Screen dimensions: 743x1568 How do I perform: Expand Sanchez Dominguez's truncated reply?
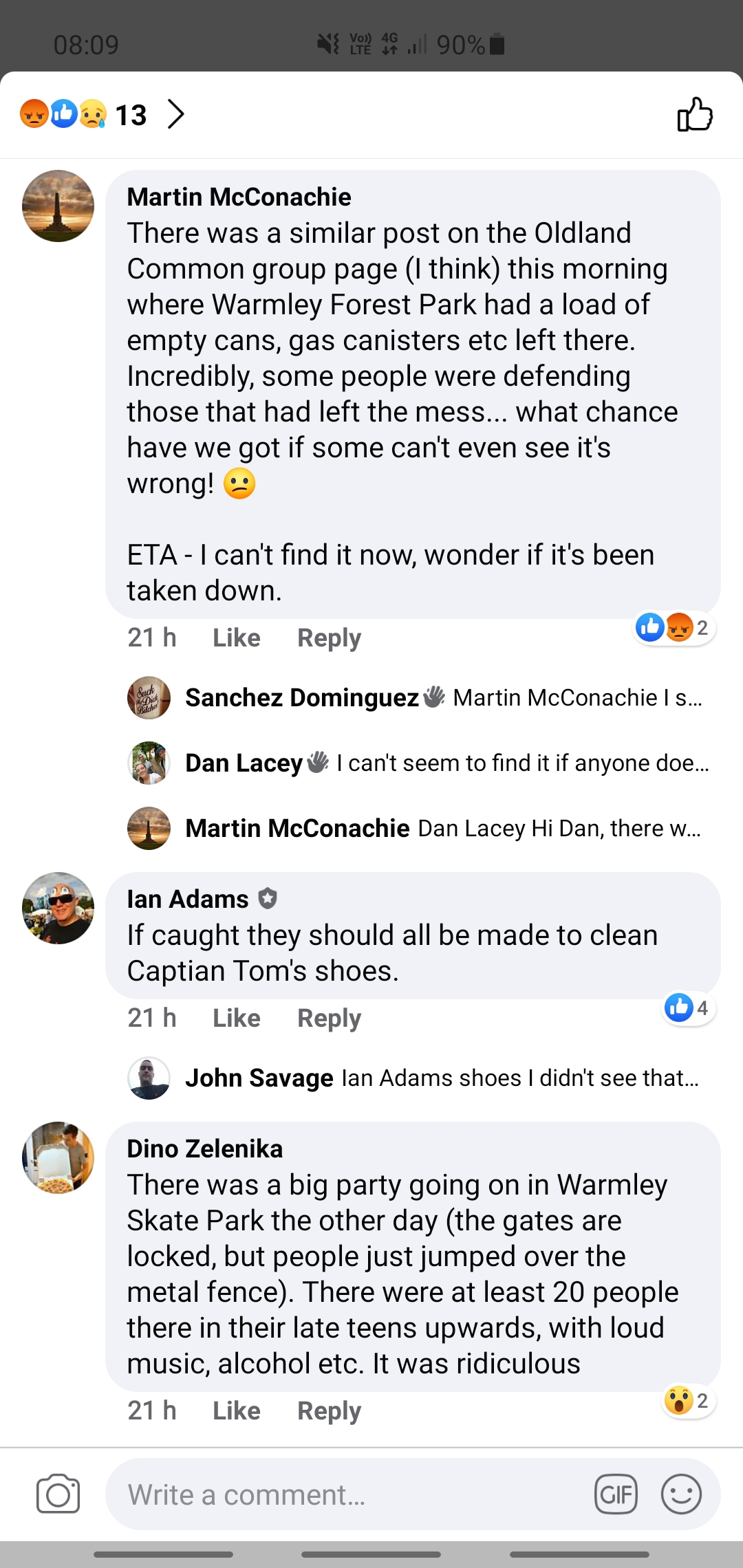(578, 697)
